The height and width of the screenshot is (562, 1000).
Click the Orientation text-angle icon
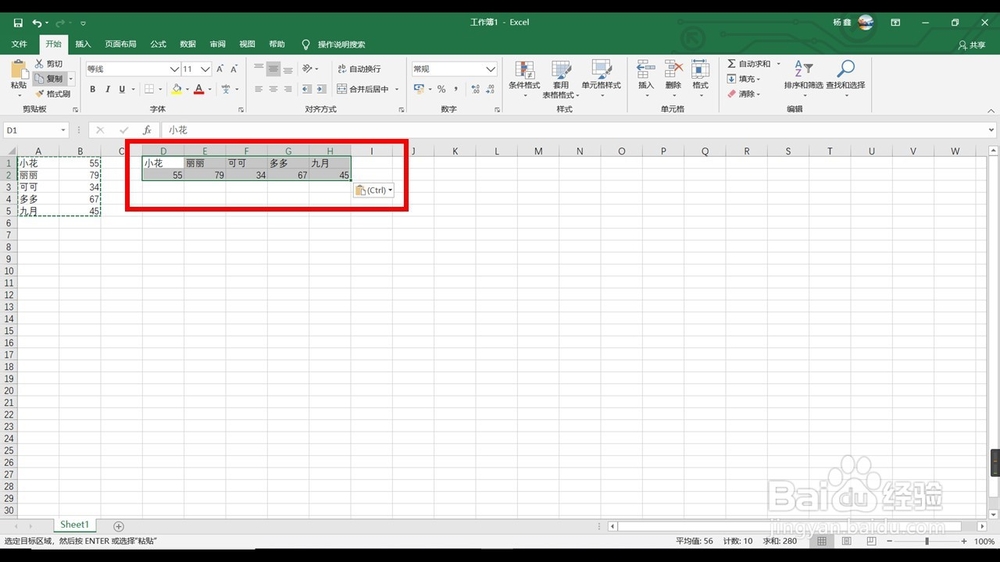(x=307, y=69)
